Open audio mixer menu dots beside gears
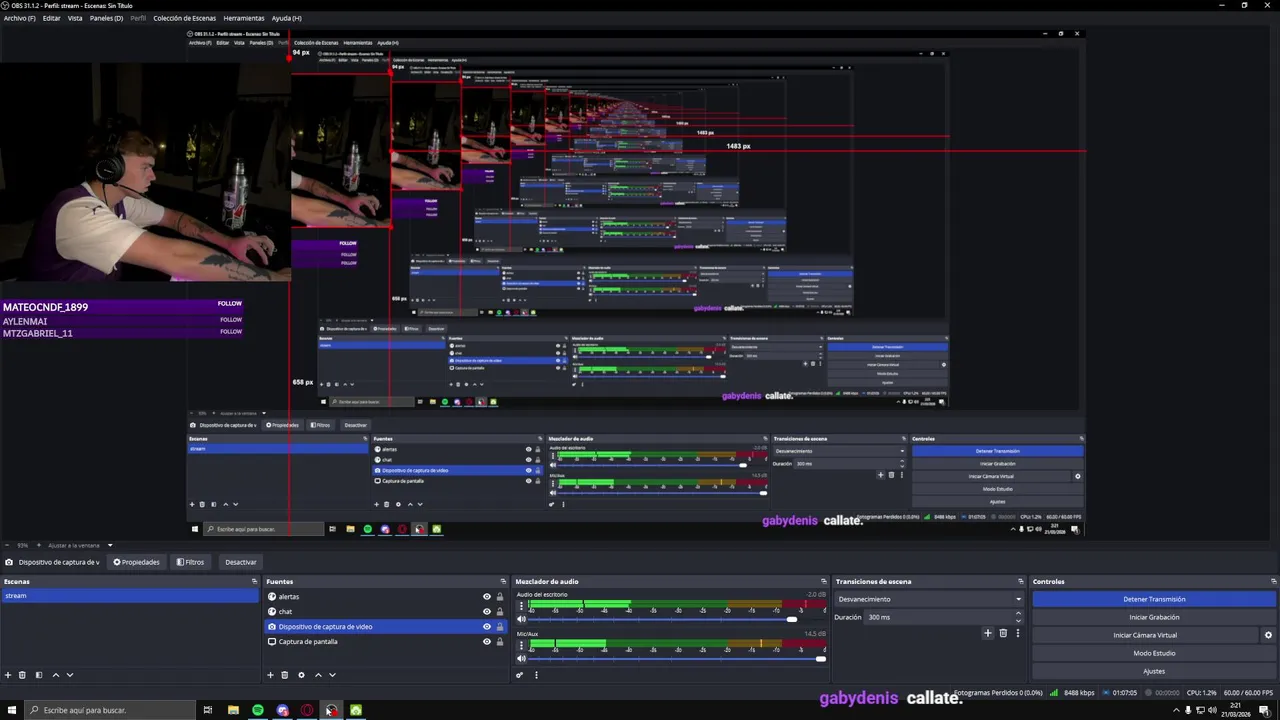1280x720 pixels. point(536,675)
